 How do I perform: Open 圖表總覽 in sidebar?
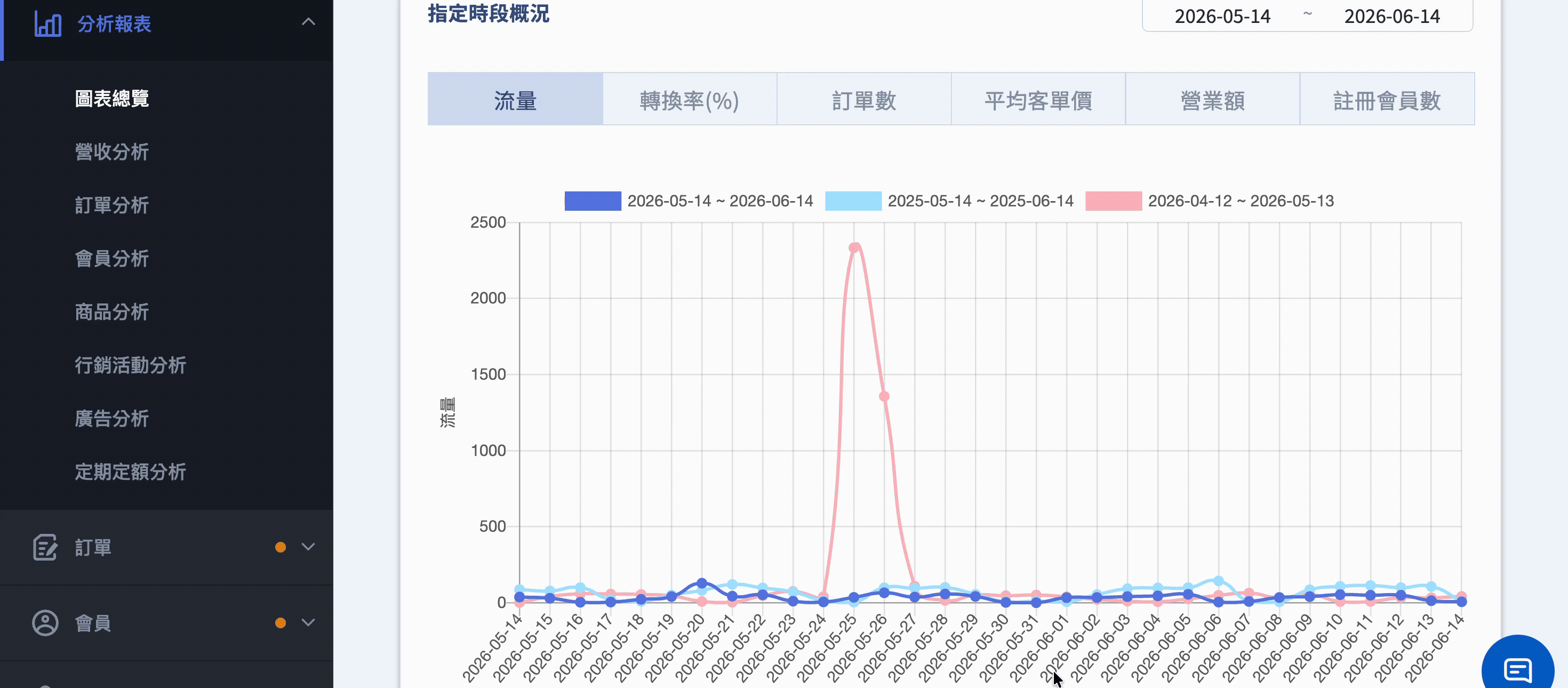(112, 98)
